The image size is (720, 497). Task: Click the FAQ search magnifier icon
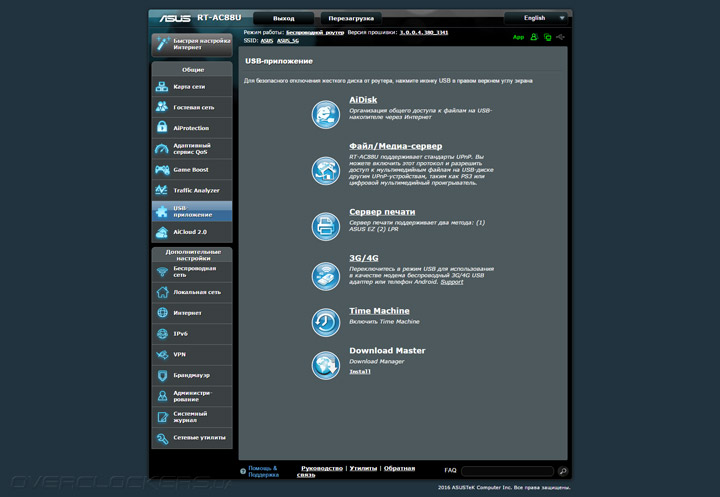(562, 471)
